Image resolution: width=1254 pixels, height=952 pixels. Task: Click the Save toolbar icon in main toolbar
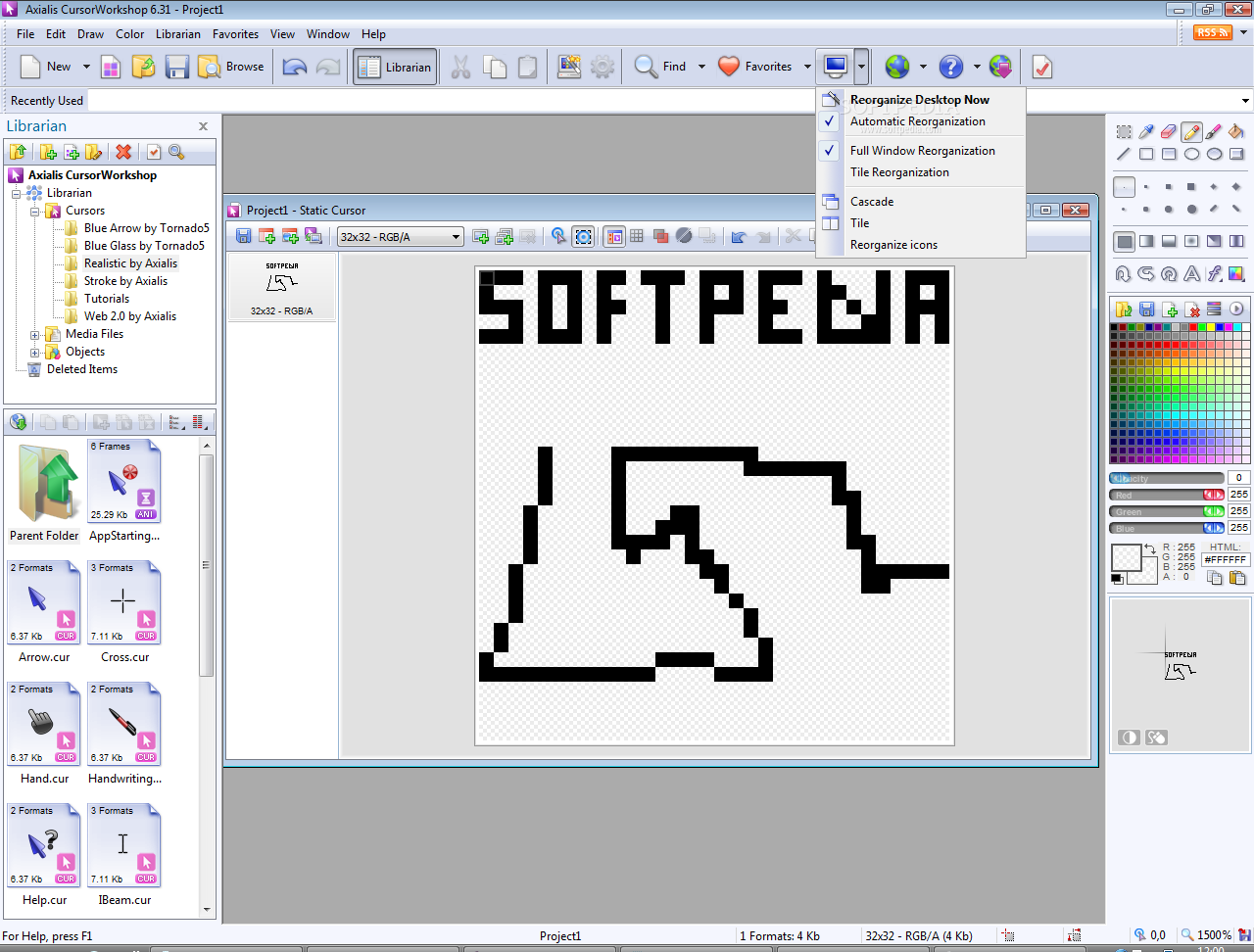pos(176,67)
